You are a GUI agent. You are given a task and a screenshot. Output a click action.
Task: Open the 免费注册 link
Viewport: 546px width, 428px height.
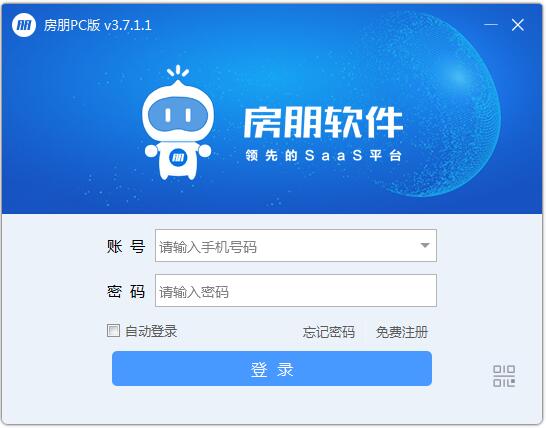pyautogui.click(x=402, y=332)
